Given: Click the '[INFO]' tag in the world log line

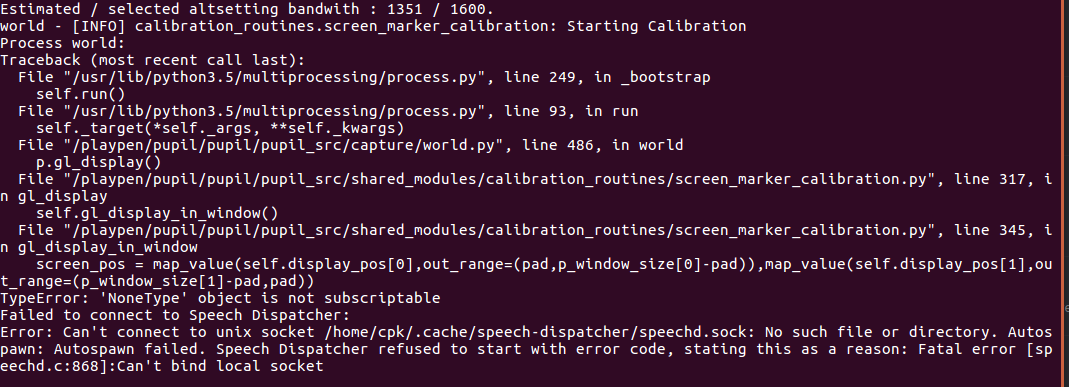Looking at the screenshot, I should pyautogui.click(x=99, y=26).
